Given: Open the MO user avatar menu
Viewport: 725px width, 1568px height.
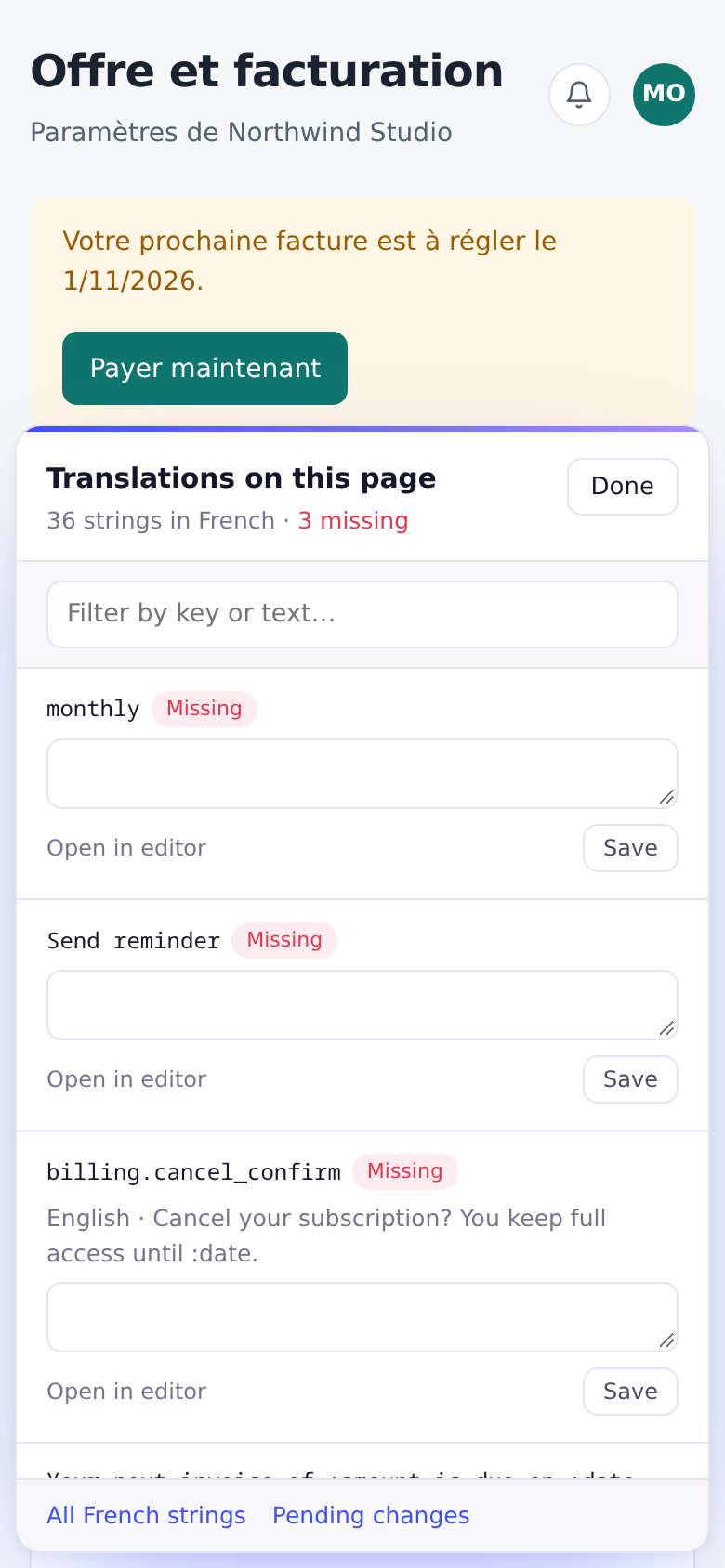Looking at the screenshot, I should (664, 94).
